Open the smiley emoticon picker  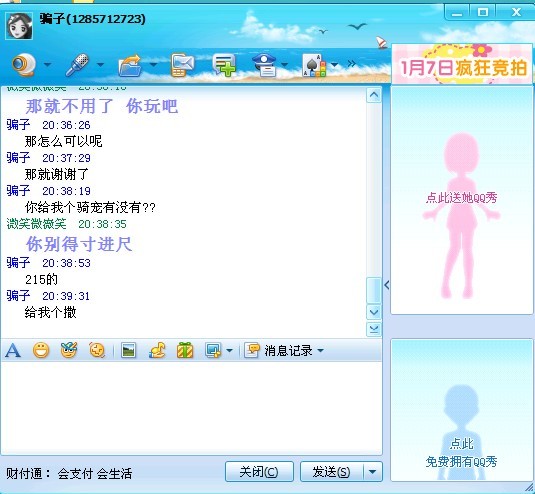(41, 350)
